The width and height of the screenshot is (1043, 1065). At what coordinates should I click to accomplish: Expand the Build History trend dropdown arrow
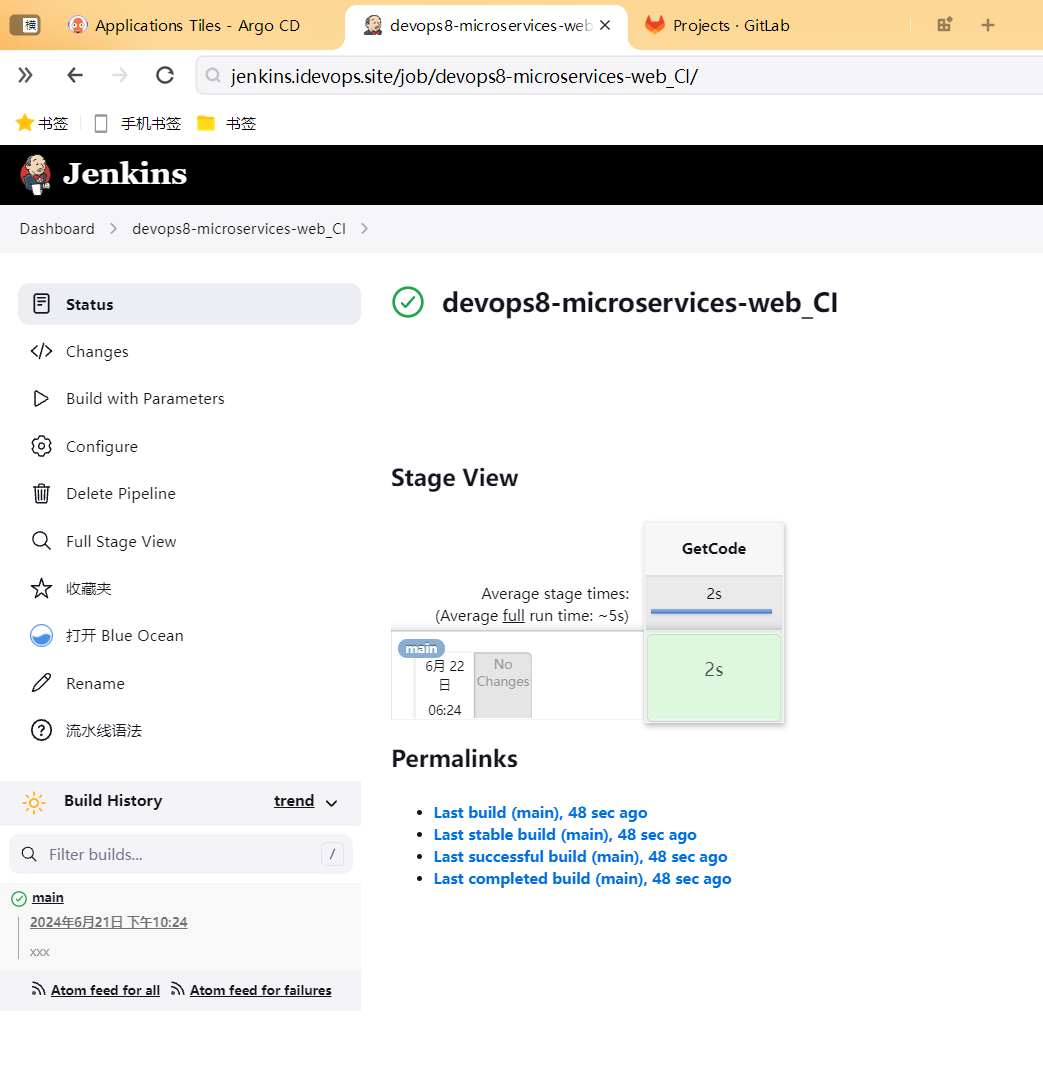[x=331, y=803]
